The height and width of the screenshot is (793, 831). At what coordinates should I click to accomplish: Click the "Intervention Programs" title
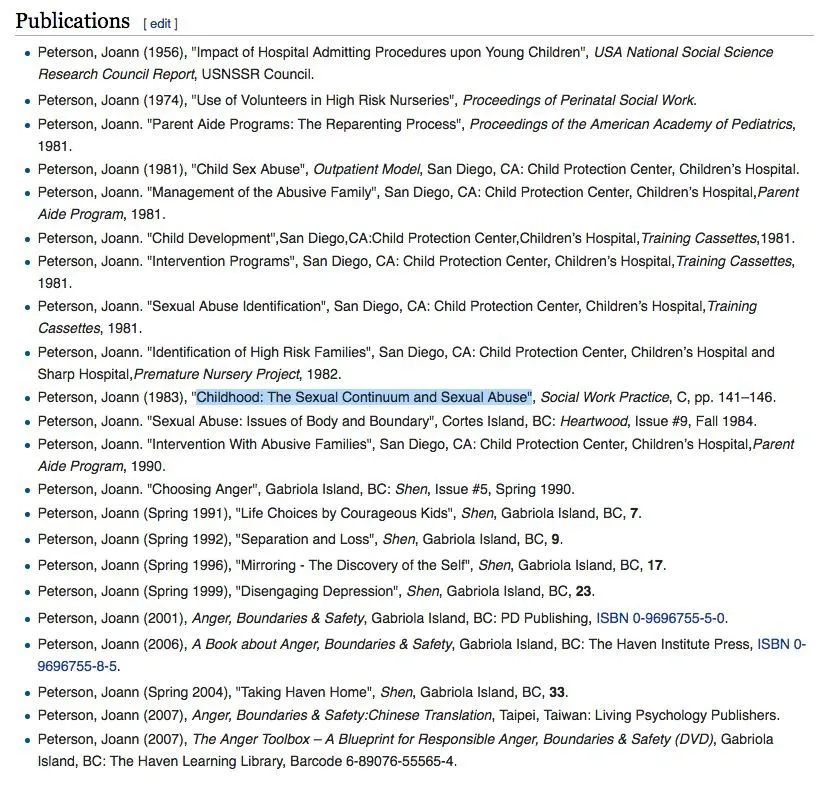pyautogui.click(x=220, y=261)
